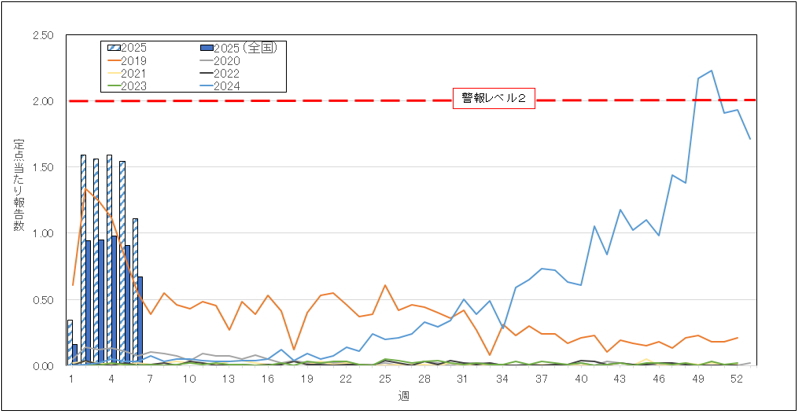Select the orange 2019 legend line marker
The height and width of the screenshot is (412, 798).
click(x=115, y=61)
